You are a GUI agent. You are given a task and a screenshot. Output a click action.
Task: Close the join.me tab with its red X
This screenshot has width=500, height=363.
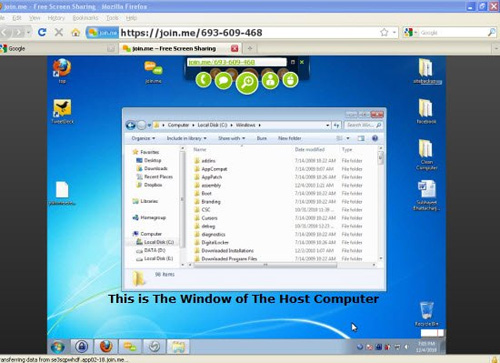pos(235,49)
